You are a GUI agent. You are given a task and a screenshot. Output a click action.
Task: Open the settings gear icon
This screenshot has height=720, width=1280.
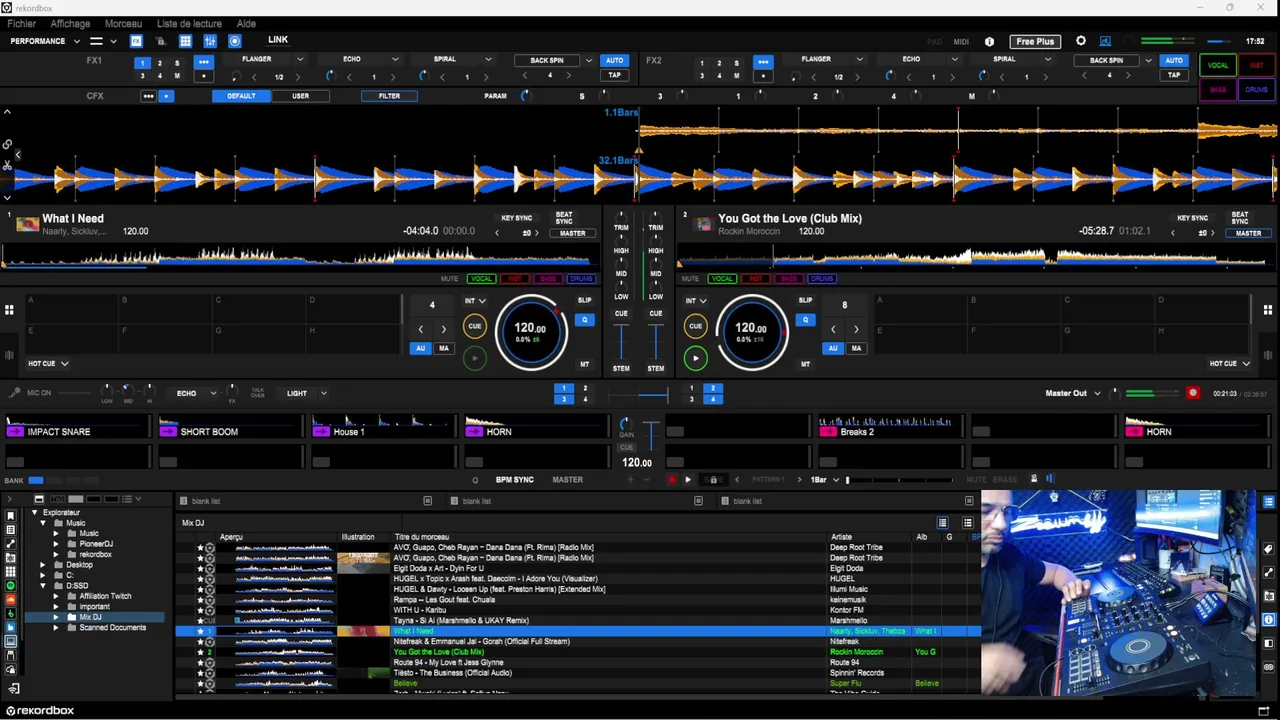(x=1081, y=41)
